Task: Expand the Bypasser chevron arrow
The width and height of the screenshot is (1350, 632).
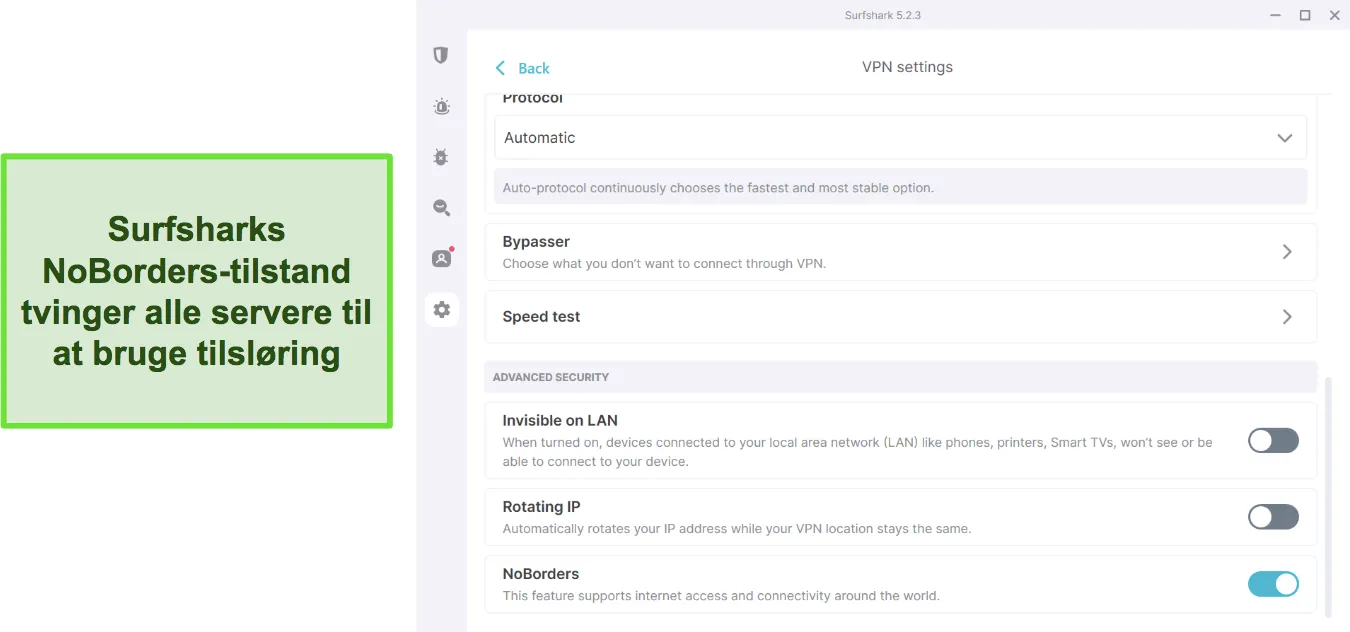Action: [1287, 252]
